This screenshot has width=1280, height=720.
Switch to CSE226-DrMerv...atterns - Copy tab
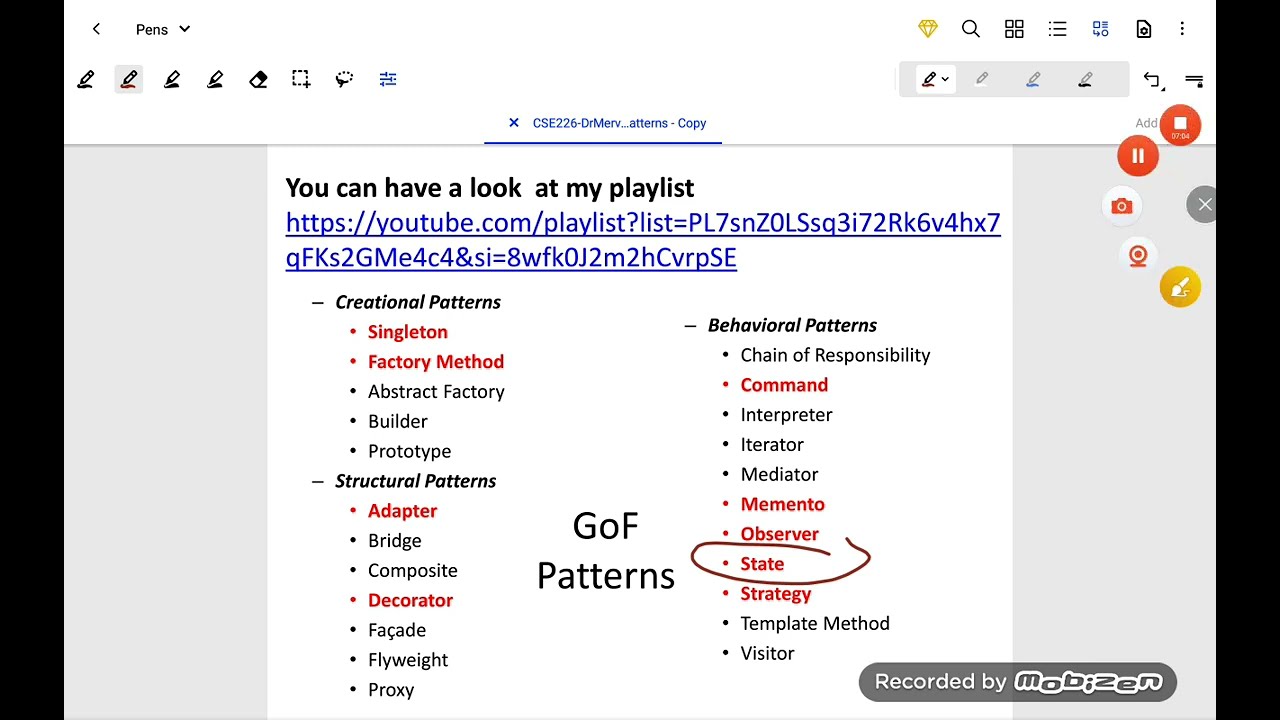pos(619,123)
